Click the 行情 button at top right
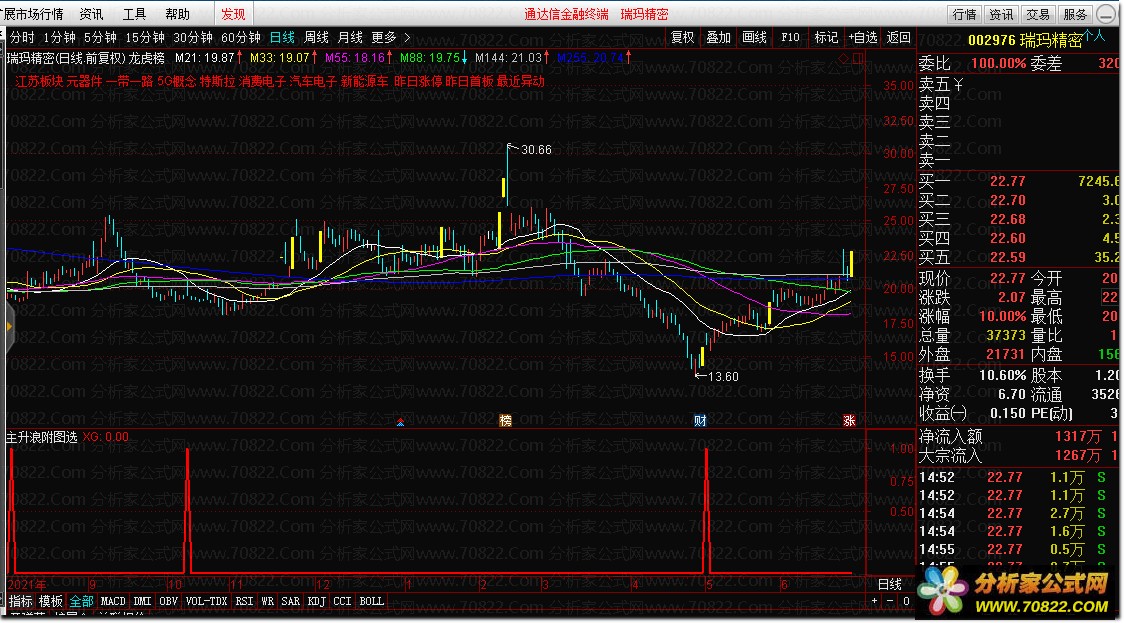Screen dimensions: 1125x623 964,14
